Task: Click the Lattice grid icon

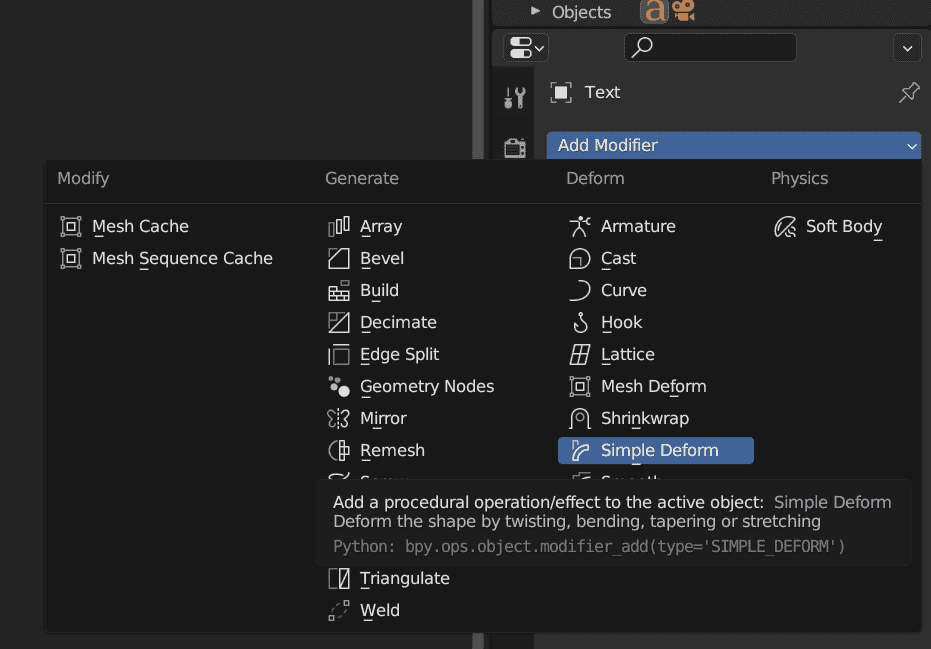Action: tap(580, 354)
